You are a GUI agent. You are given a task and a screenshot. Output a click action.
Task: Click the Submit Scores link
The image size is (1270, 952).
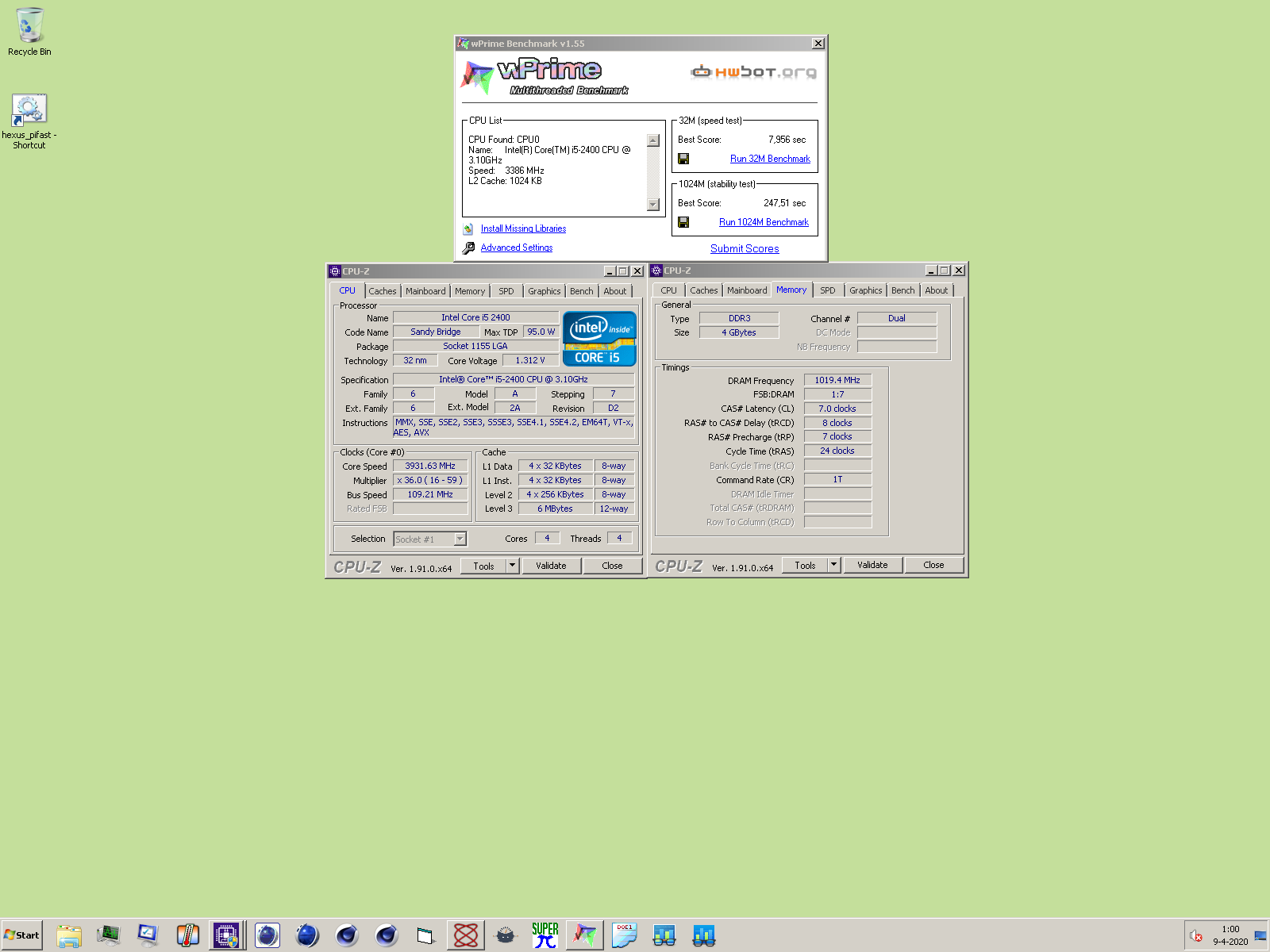click(x=745, y=248)
